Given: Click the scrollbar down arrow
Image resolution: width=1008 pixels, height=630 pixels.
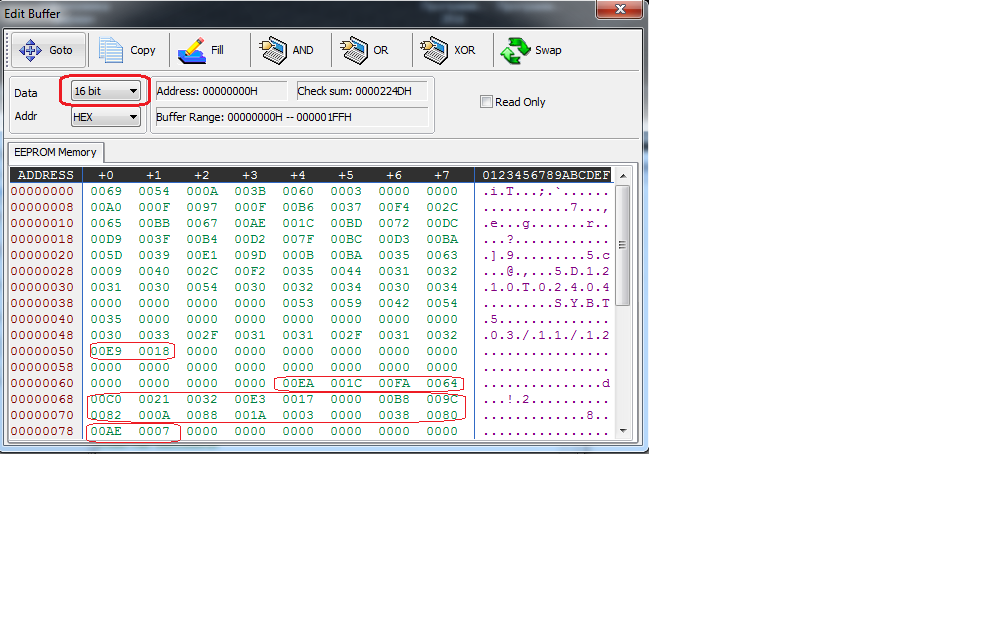Looking at the screenshot, I should point(622,431).
